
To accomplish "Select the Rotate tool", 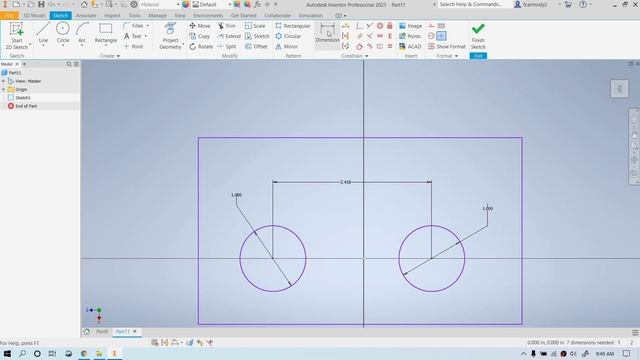I will pos(201,47).
